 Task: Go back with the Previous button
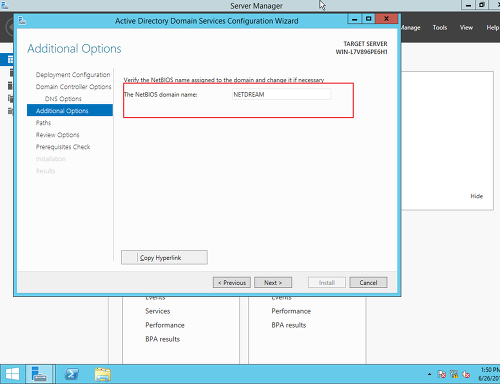click(232, 282)
